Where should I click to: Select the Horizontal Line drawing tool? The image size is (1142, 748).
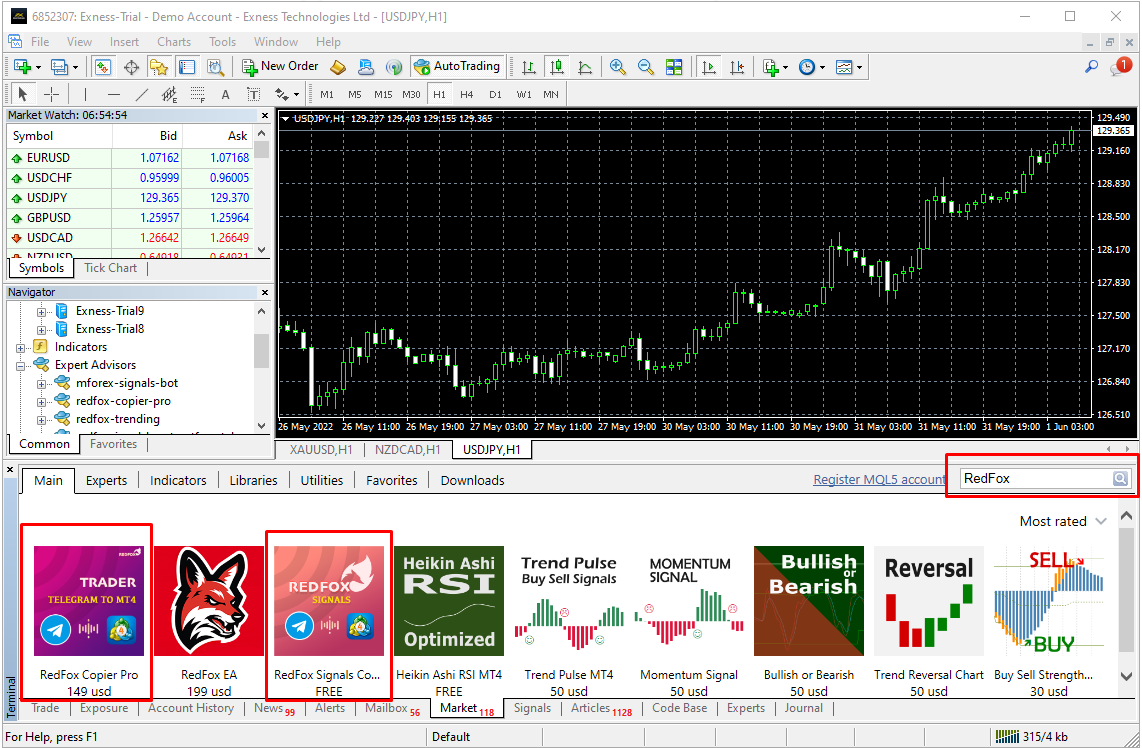coord(113,94)
